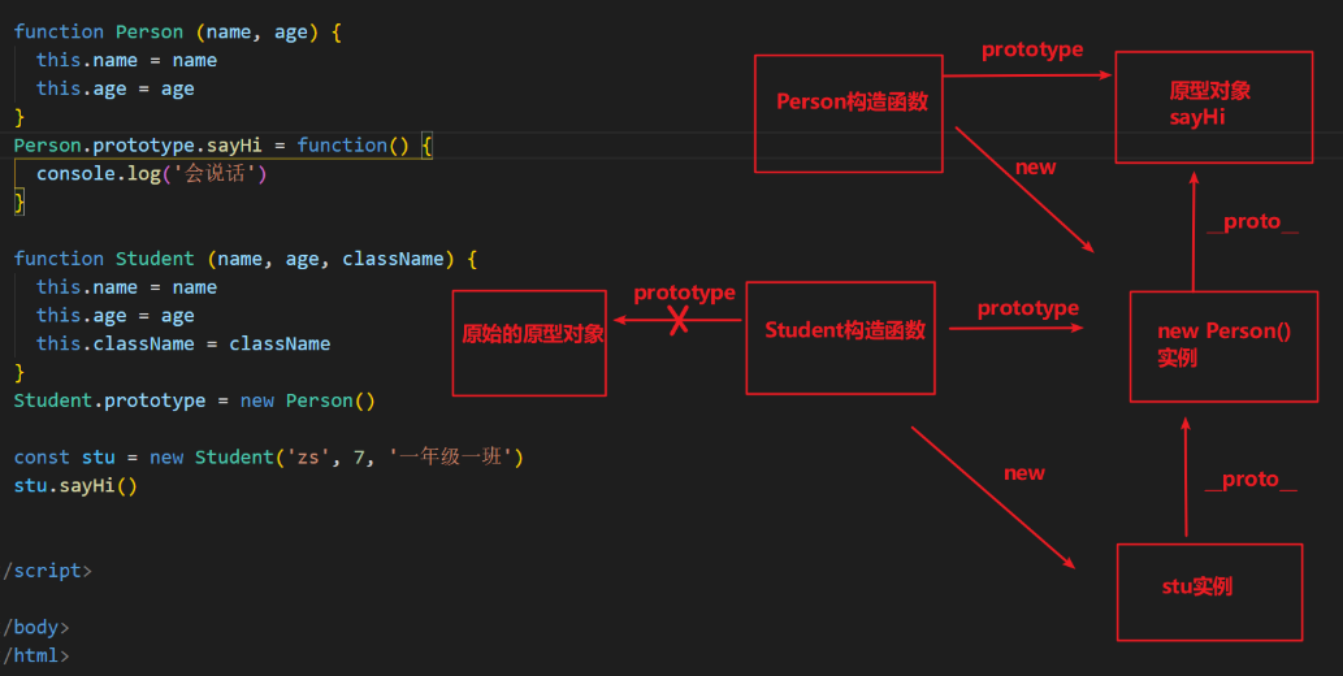The width and height of the screenshot is (1343, 676).
Task: Select 'this.age = age' inside Person function
Action: point(115,89)
